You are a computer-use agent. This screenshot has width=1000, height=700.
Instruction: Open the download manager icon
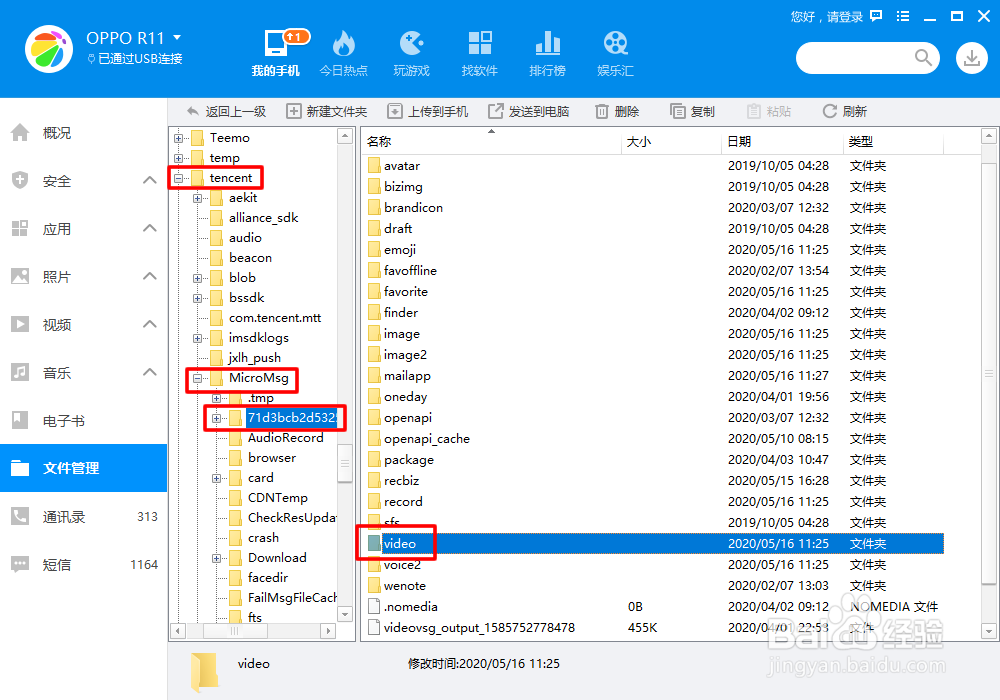[972, 58]
